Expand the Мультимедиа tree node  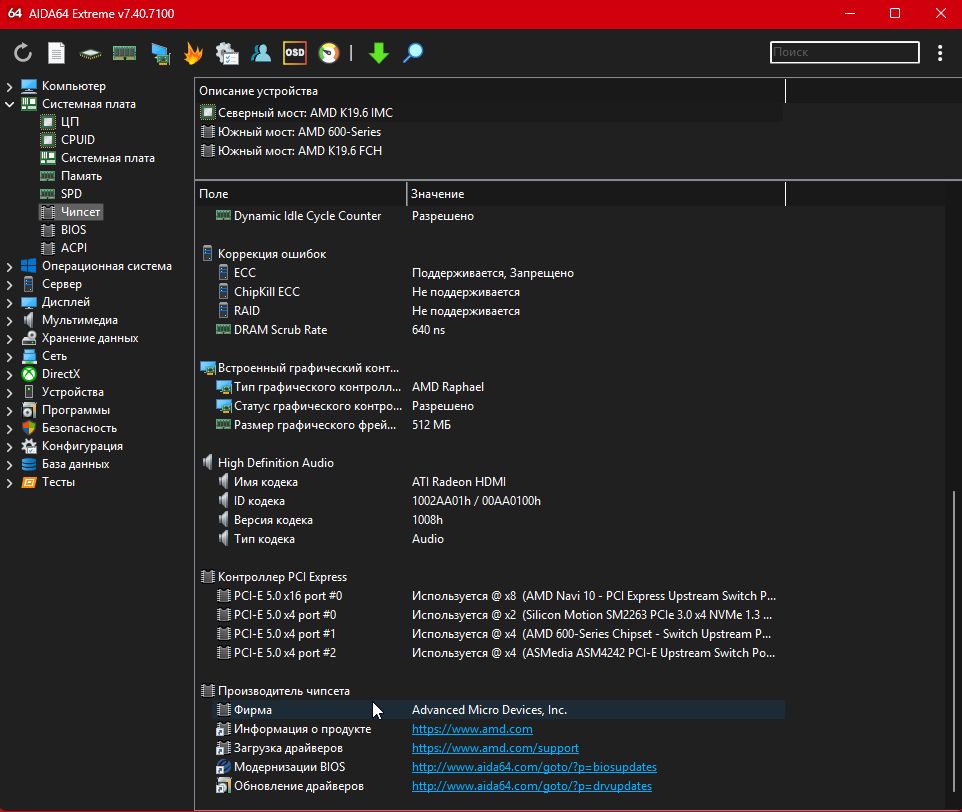click(x=9, y=321)
